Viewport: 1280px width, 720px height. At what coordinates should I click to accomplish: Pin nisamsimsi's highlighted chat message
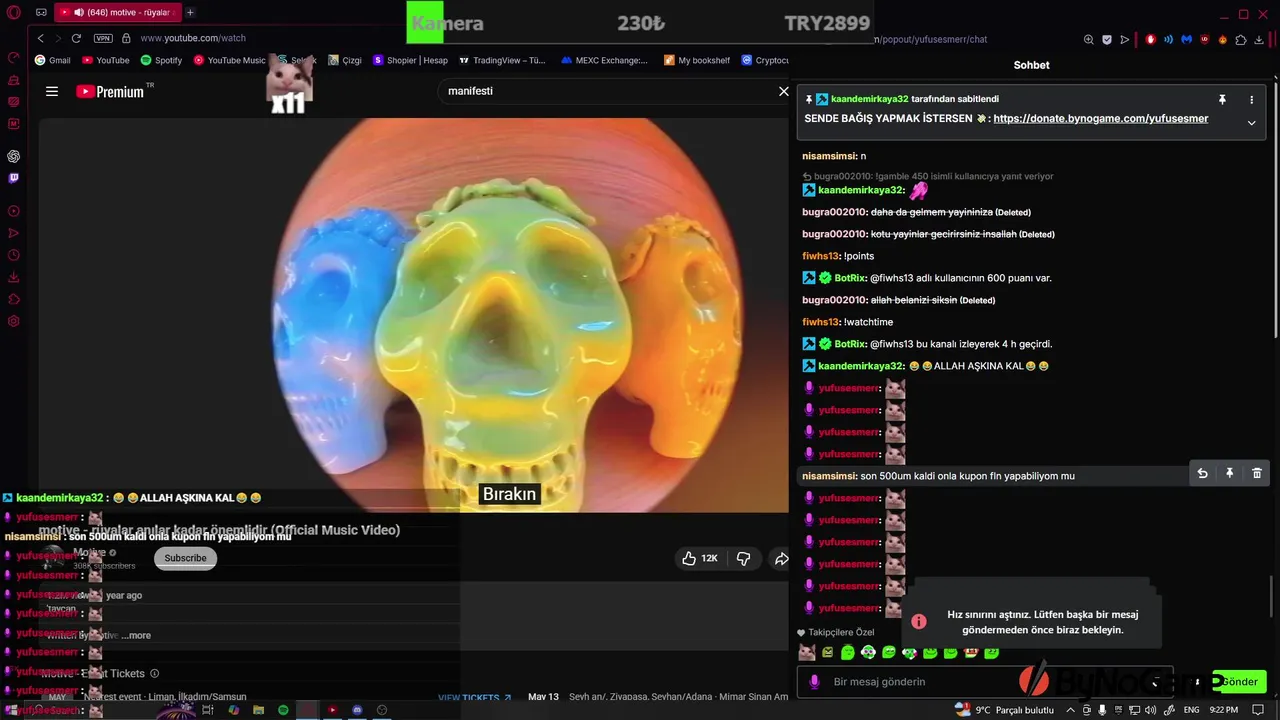(x=1230, y=473)
